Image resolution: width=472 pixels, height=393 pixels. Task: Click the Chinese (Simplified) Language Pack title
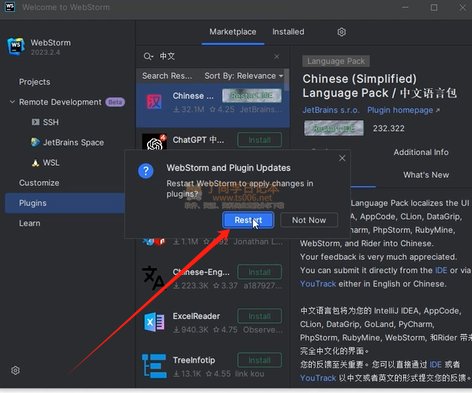coord(379,86)
